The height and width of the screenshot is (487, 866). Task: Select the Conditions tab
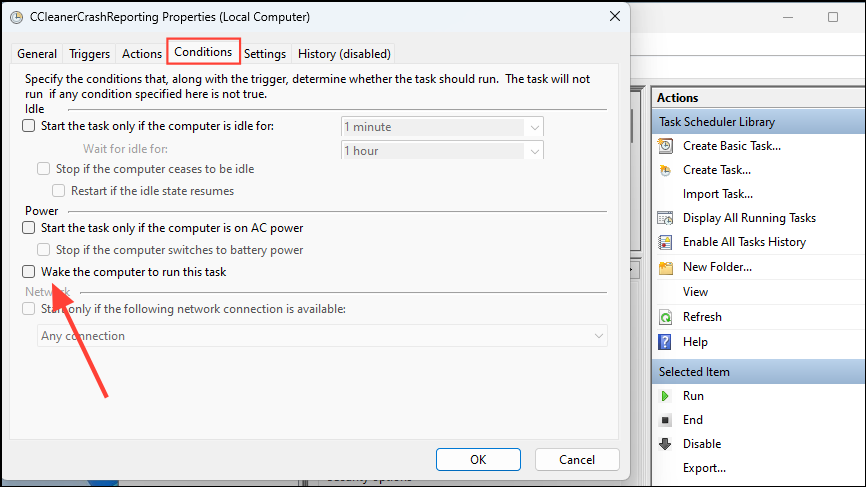pyautogui.click(x=203, y=52)
